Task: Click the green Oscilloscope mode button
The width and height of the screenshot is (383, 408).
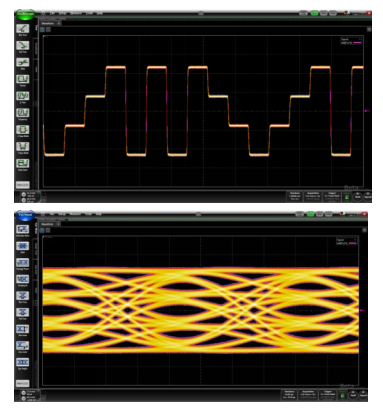Action: click(x=25, y=14)
